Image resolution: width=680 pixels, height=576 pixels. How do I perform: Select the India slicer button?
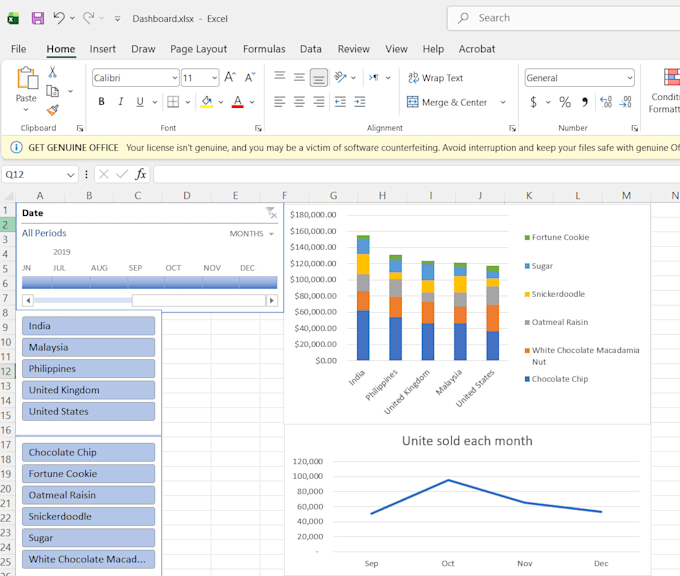click(x=88, y=326)
